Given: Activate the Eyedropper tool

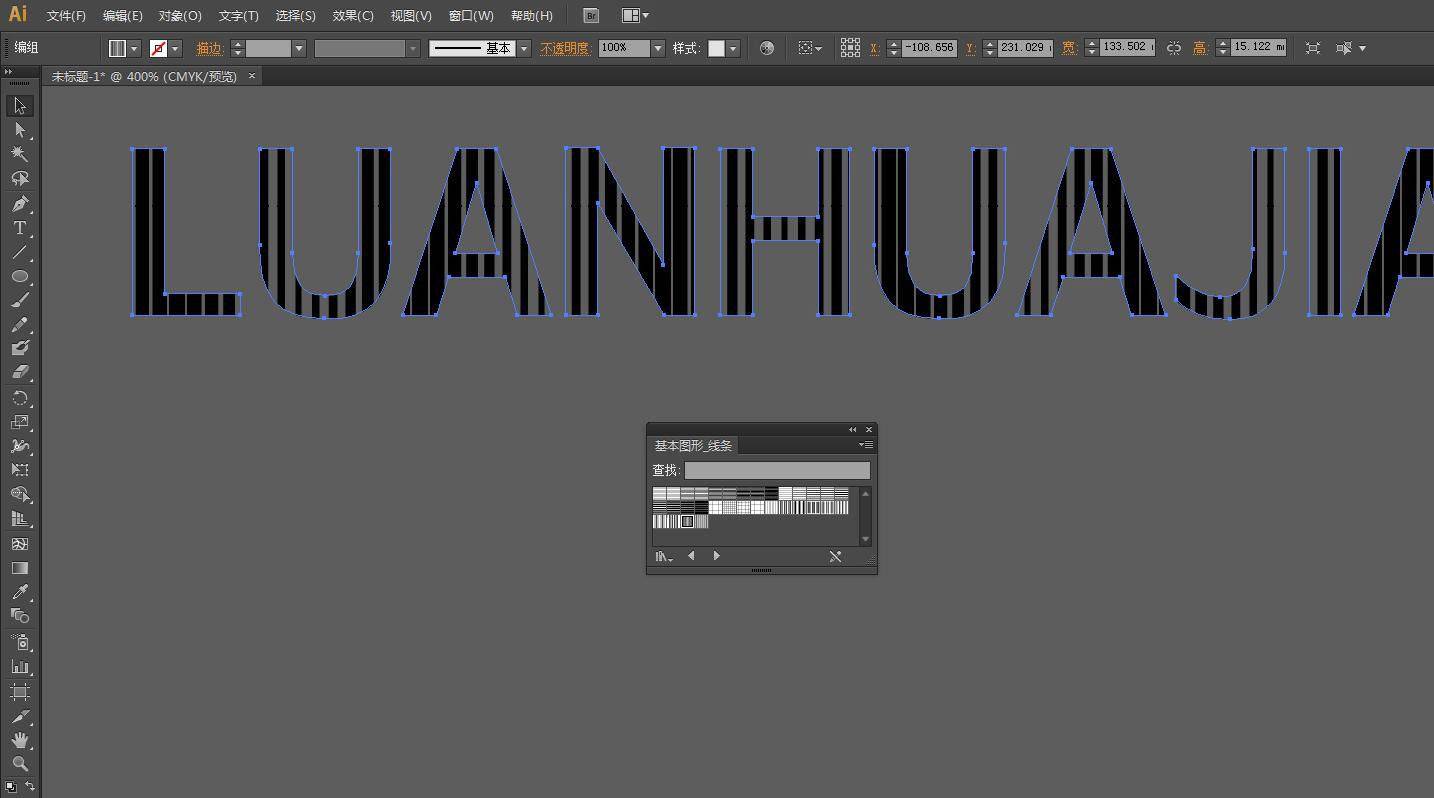Looking at the screenshot, I should [19, 592].
